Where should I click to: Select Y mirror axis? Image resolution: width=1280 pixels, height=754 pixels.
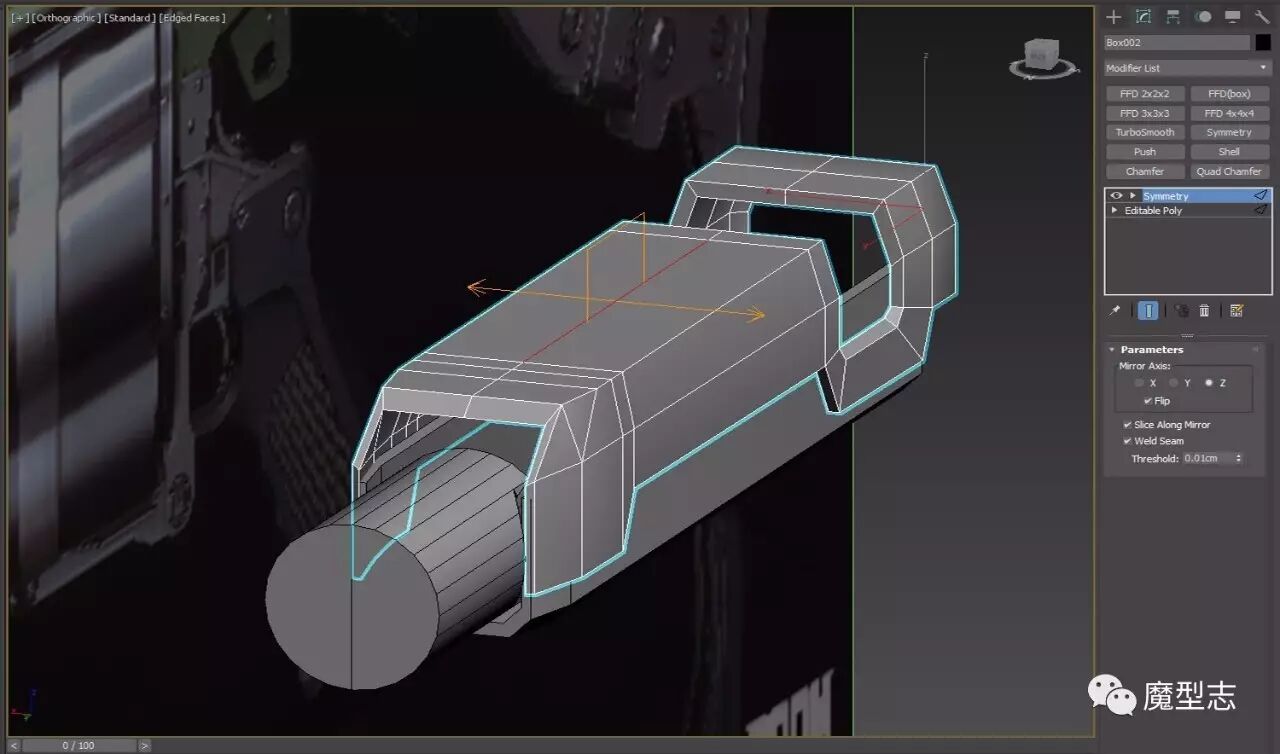[1174, 383]
